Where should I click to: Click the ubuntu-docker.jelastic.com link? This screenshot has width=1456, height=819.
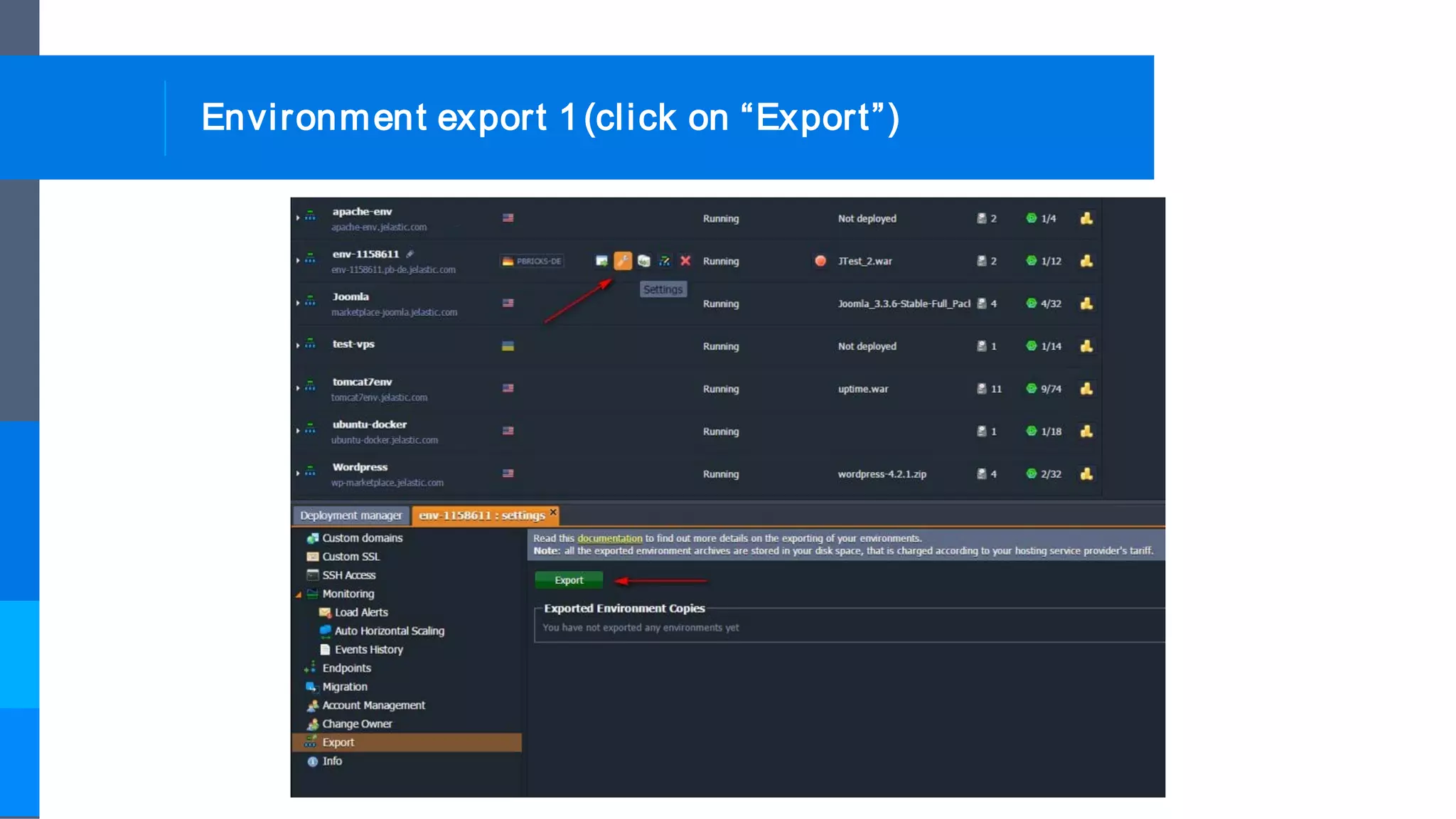point(385,441)
